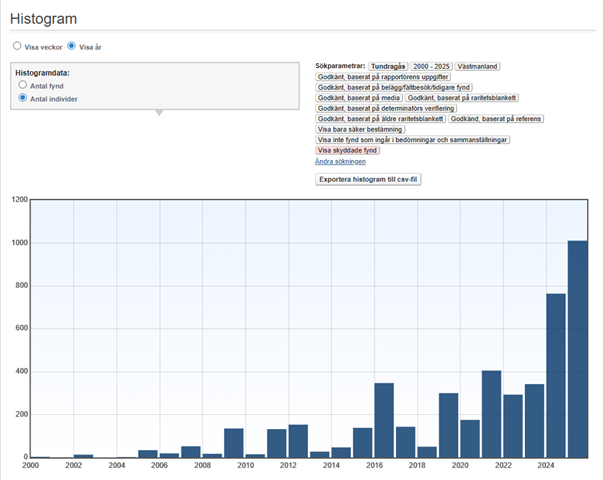Click the red 'Visa skyddade fynd' tag
603x480 pixels.
click(347, 150)
